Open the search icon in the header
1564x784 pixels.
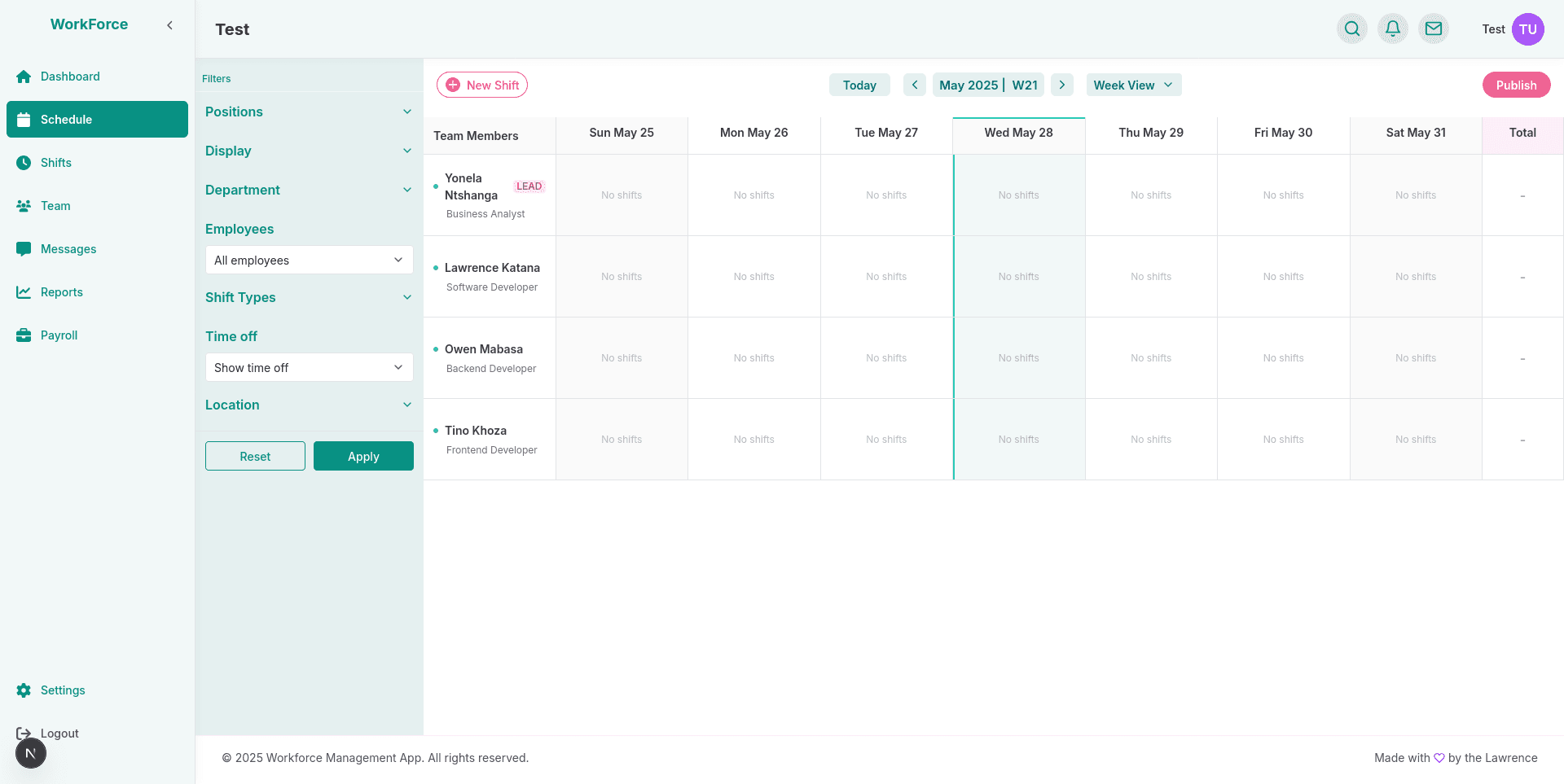click(x=1352, y=28)
